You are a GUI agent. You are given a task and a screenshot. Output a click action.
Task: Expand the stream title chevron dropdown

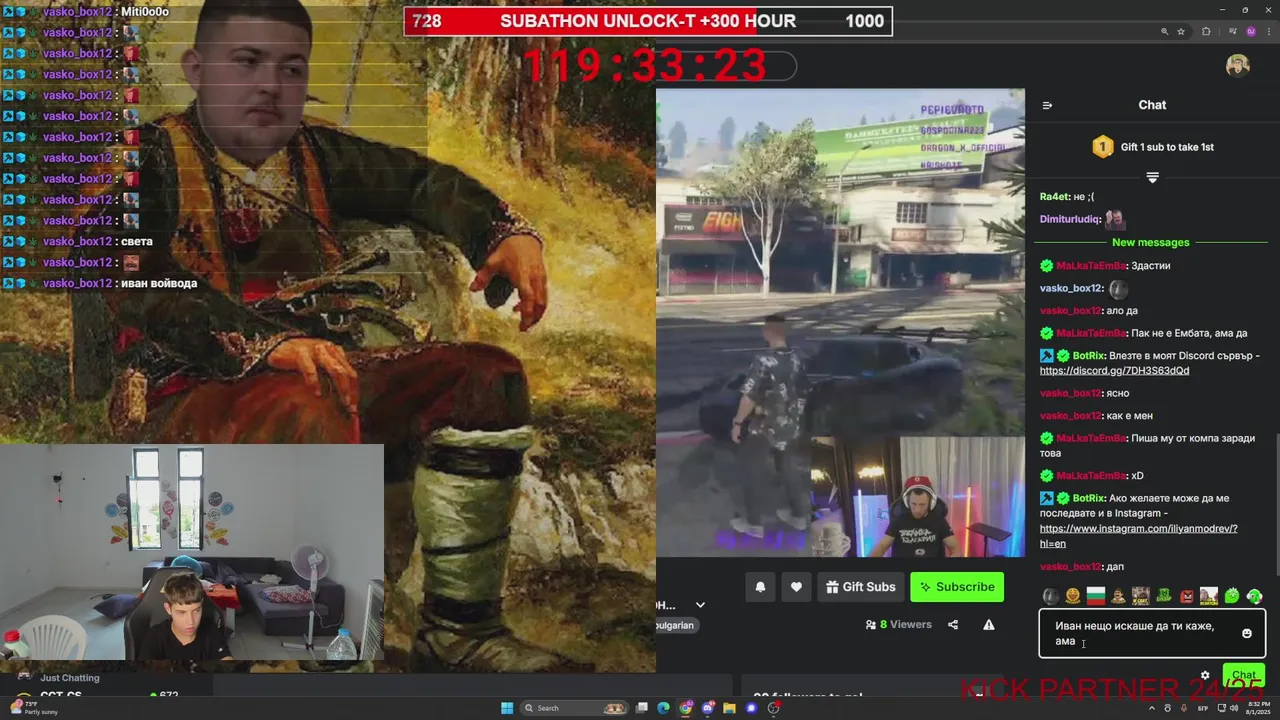(700, 605)
